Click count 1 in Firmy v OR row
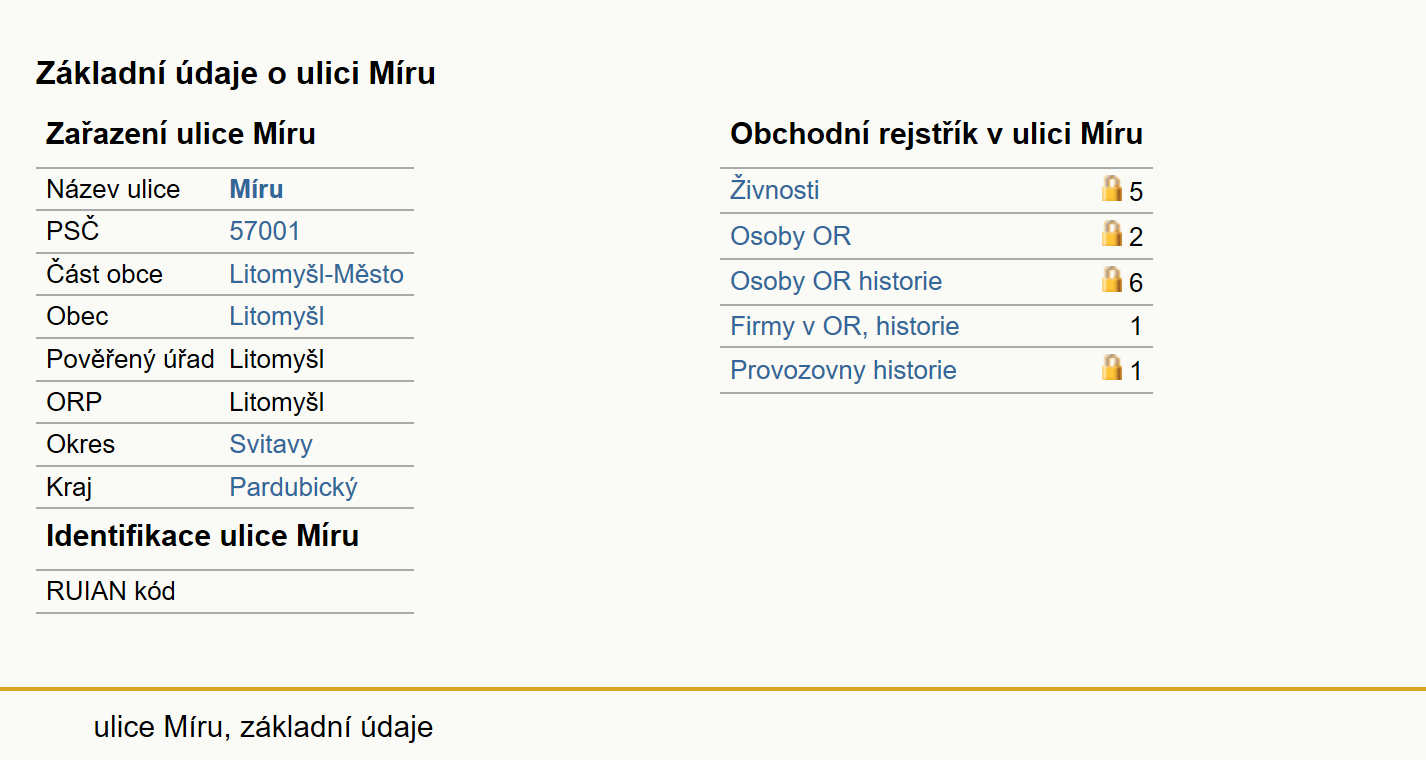The width and height of the screenshot is (1426, 760). pyautogui.click(x=1136, y=326)
